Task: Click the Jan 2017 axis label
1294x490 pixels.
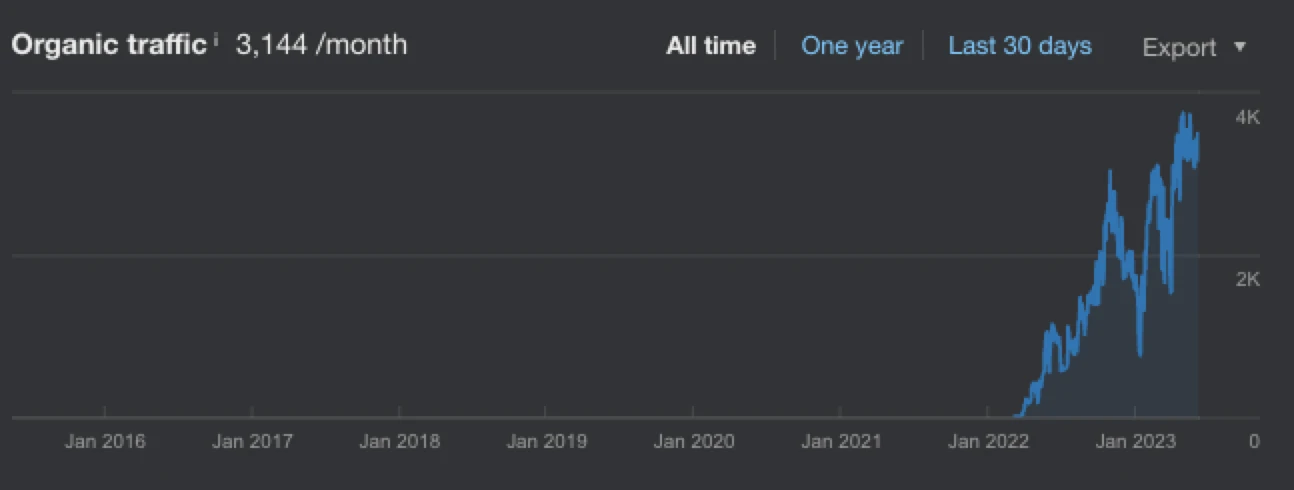Action: [252, 441]
